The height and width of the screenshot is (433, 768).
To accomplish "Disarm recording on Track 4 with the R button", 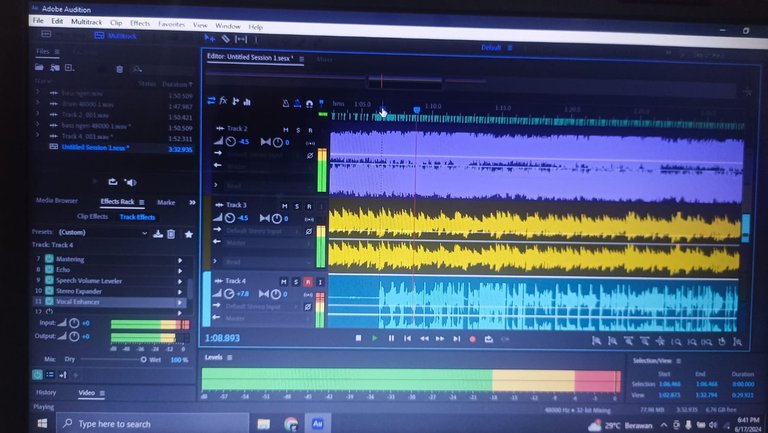I will pos(308,282).
